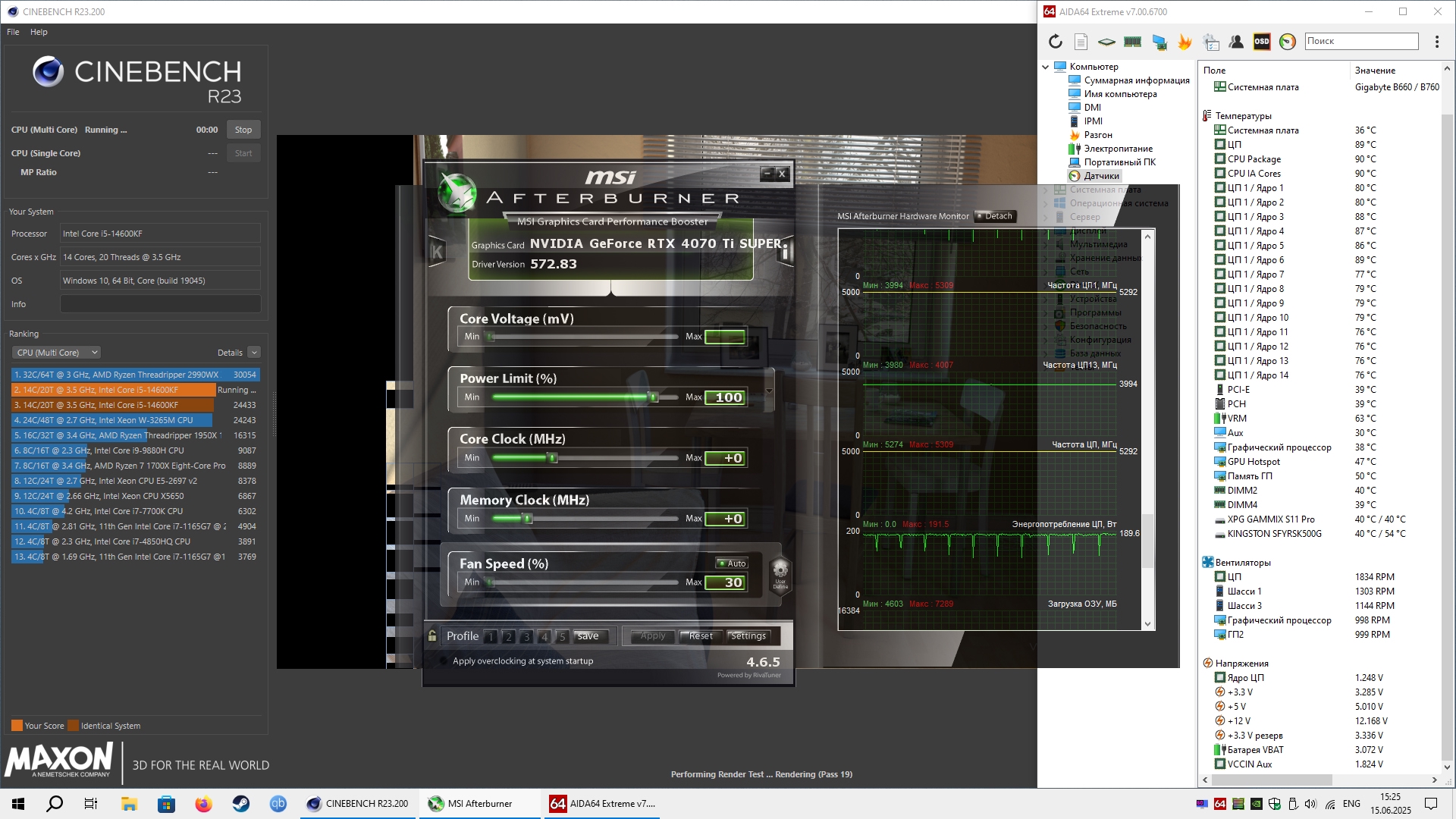
Task: Expand the Cinebench ranking Details arrow
Action: (x=254, y=353)
